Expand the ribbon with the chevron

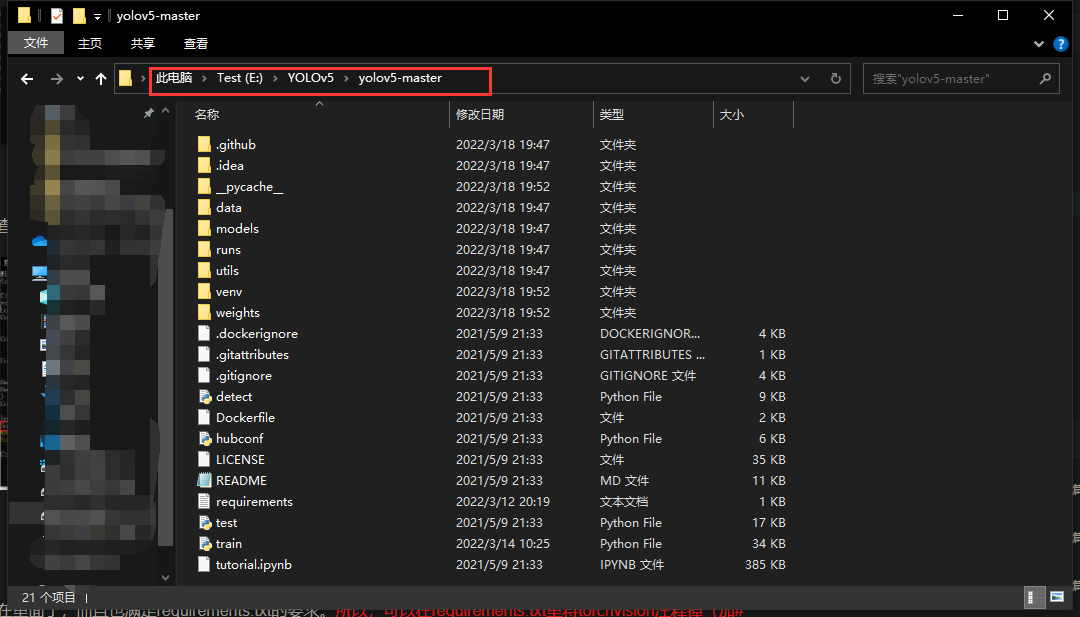[1039, 44]
